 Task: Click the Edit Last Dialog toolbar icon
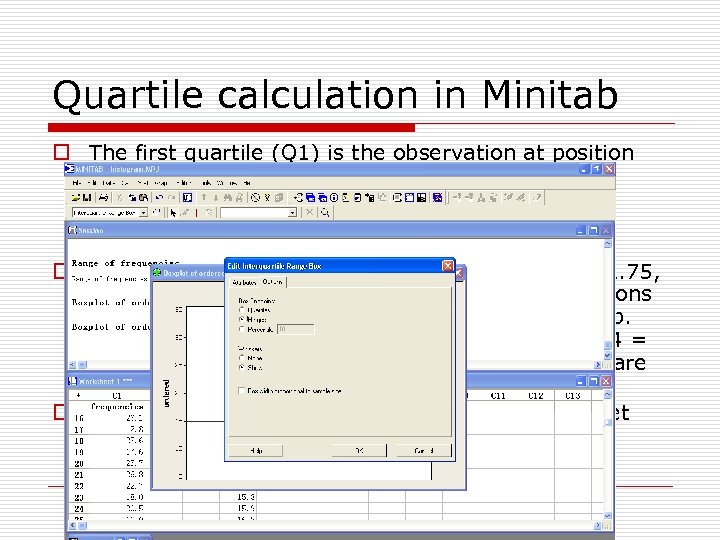[187, 197]
